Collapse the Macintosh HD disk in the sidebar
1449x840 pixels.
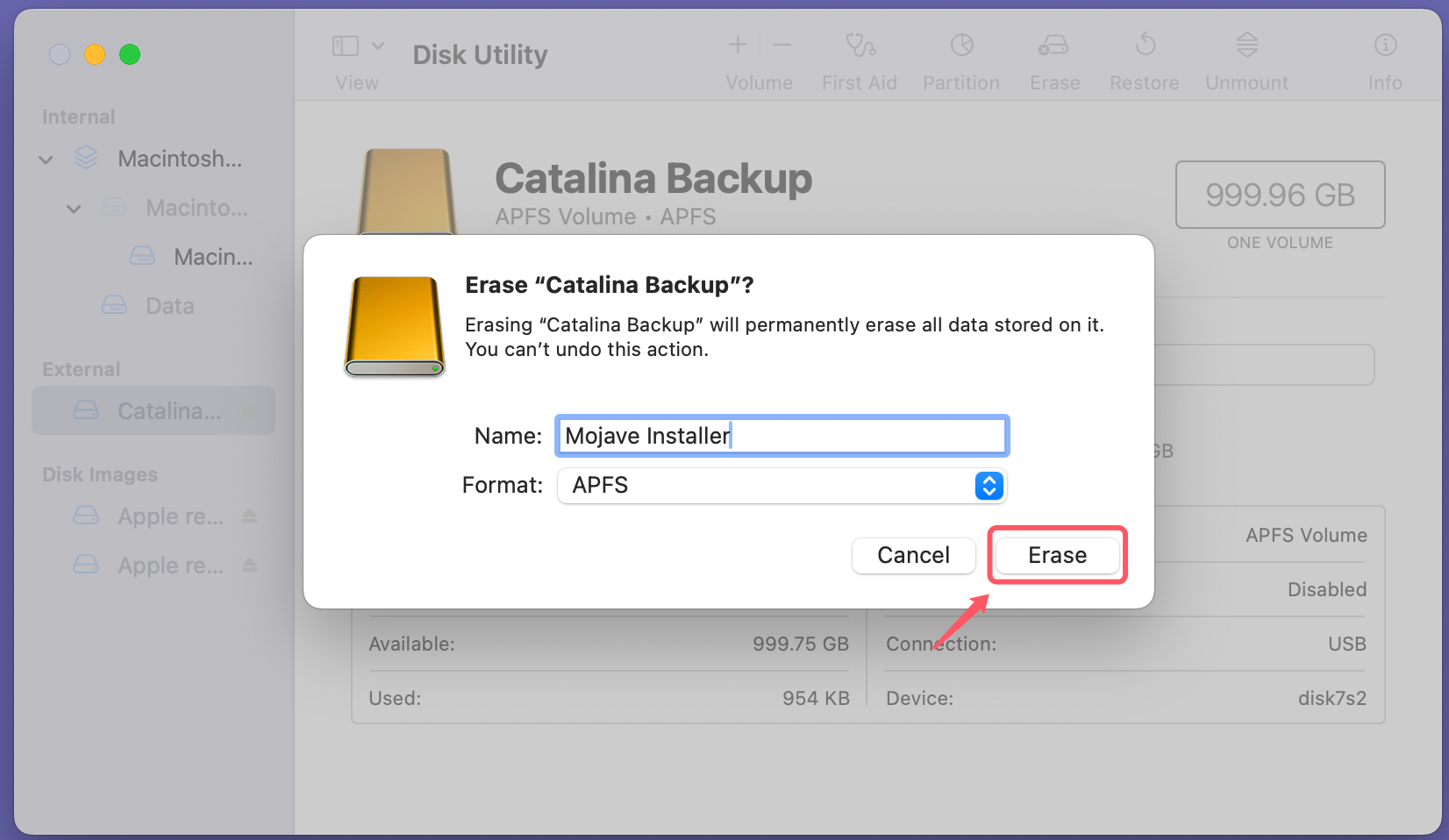(x=46, y=159)
